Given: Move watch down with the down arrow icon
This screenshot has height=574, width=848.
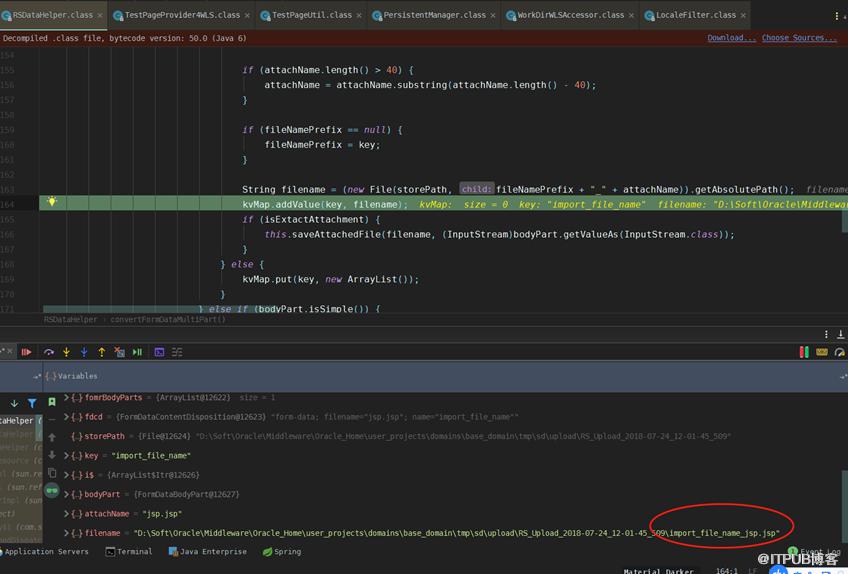Looking at the screenshot, I should [x=52, y=455].
